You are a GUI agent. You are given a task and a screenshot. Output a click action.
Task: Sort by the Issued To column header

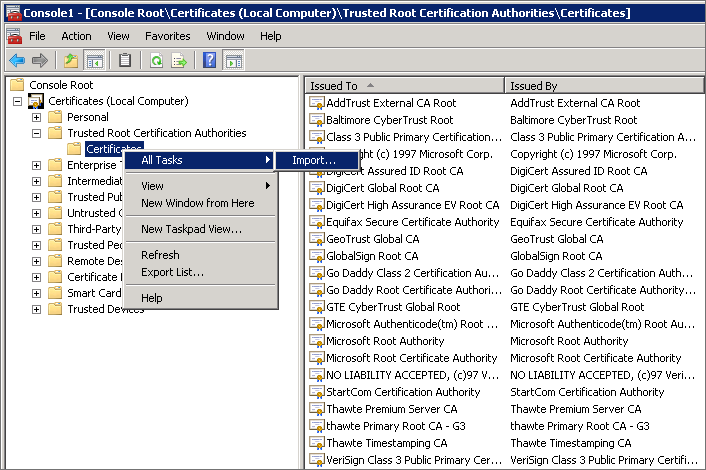(x=404, y=86)
